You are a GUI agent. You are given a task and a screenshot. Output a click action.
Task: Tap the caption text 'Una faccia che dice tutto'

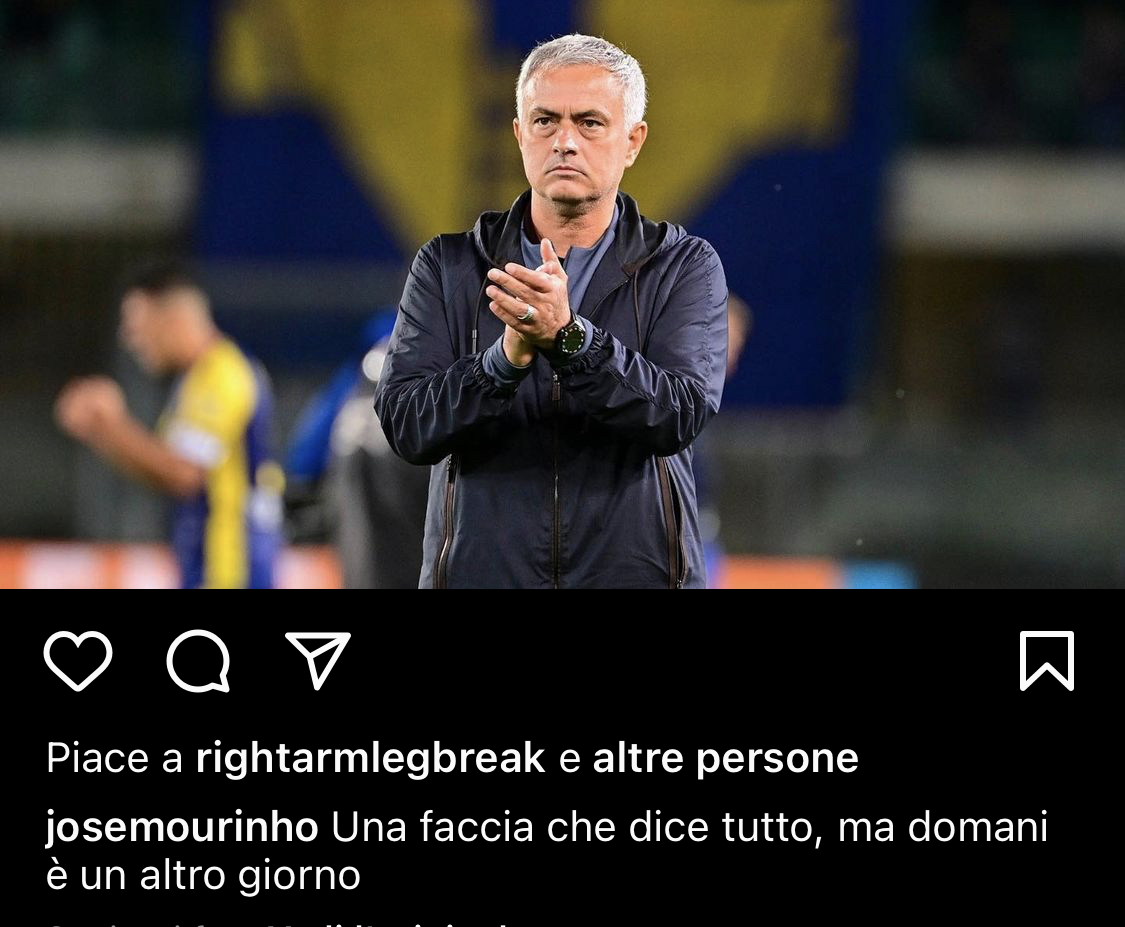click(573, 827)
